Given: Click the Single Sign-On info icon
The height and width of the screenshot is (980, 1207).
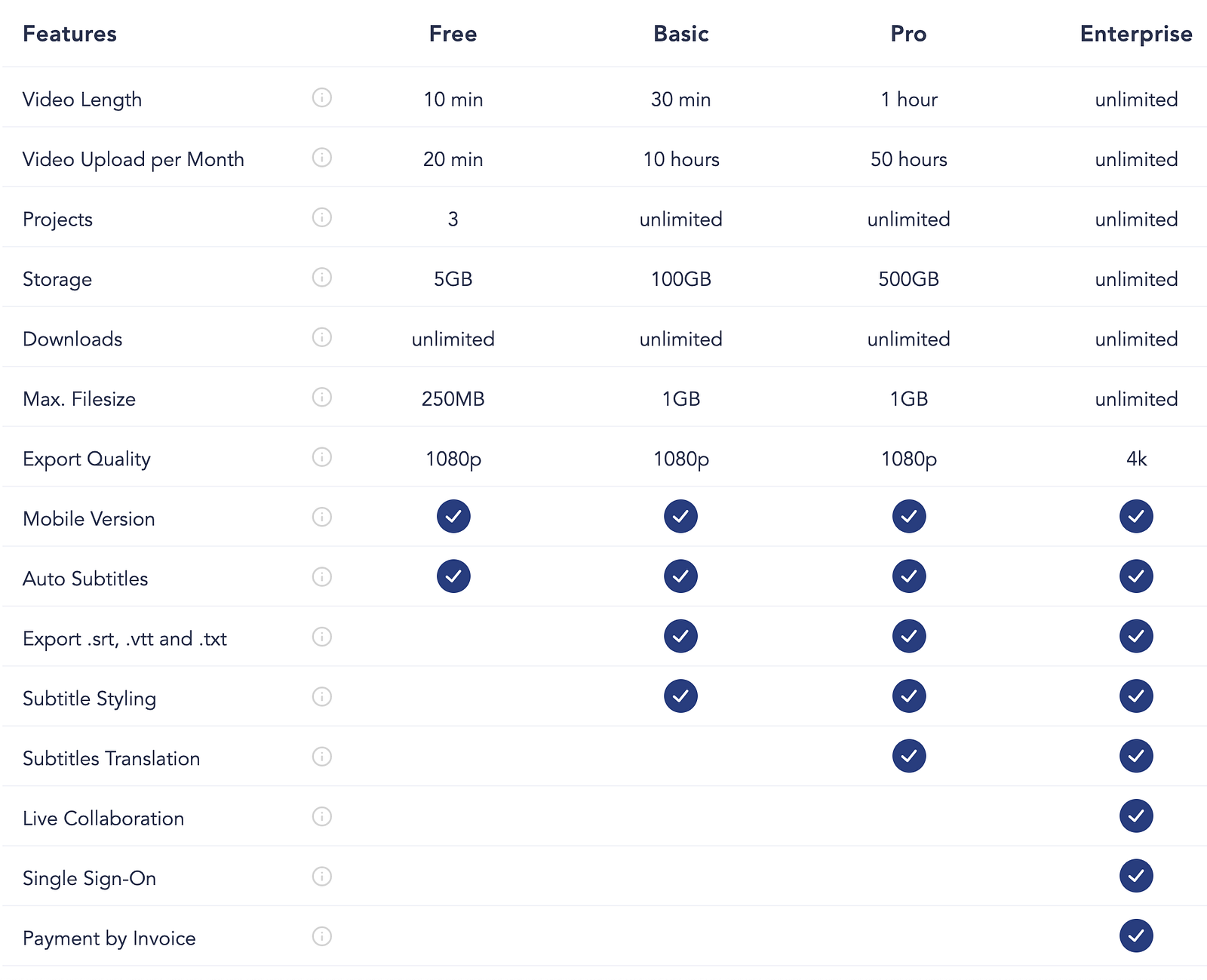Looking at the screenshot, I should (322, 876).
